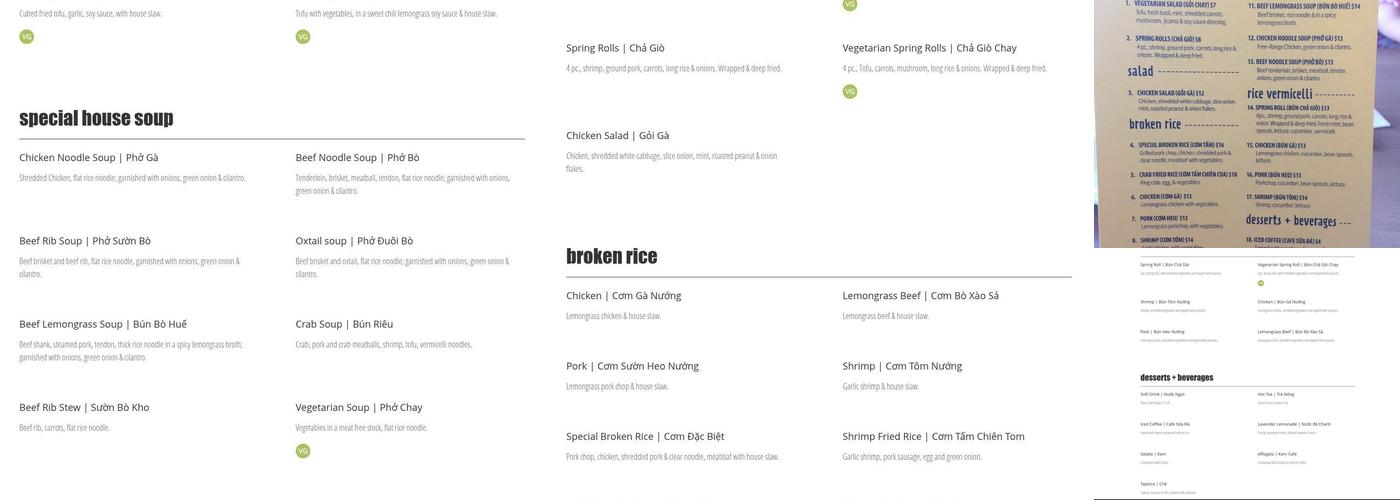Click Chicken Salad | Gỏi Gà title
Viewport: 1400px width, 500px height.
[x=617, y=136]
